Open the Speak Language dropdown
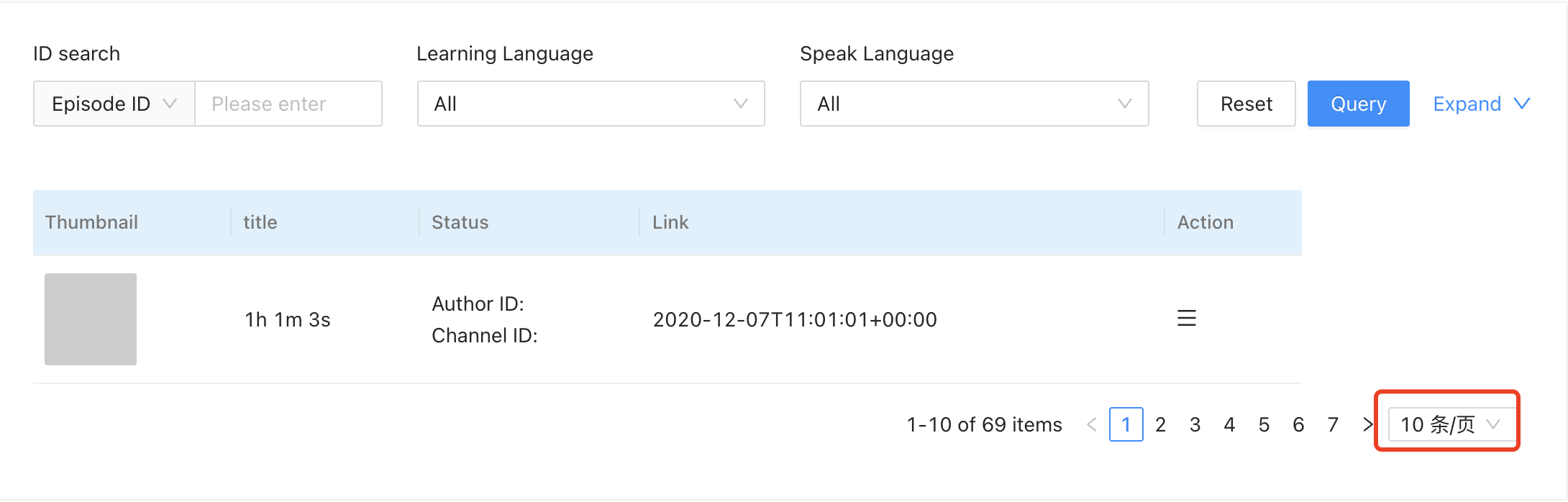The height and width of the screenshot is (502, 1568). click(974, 104)
